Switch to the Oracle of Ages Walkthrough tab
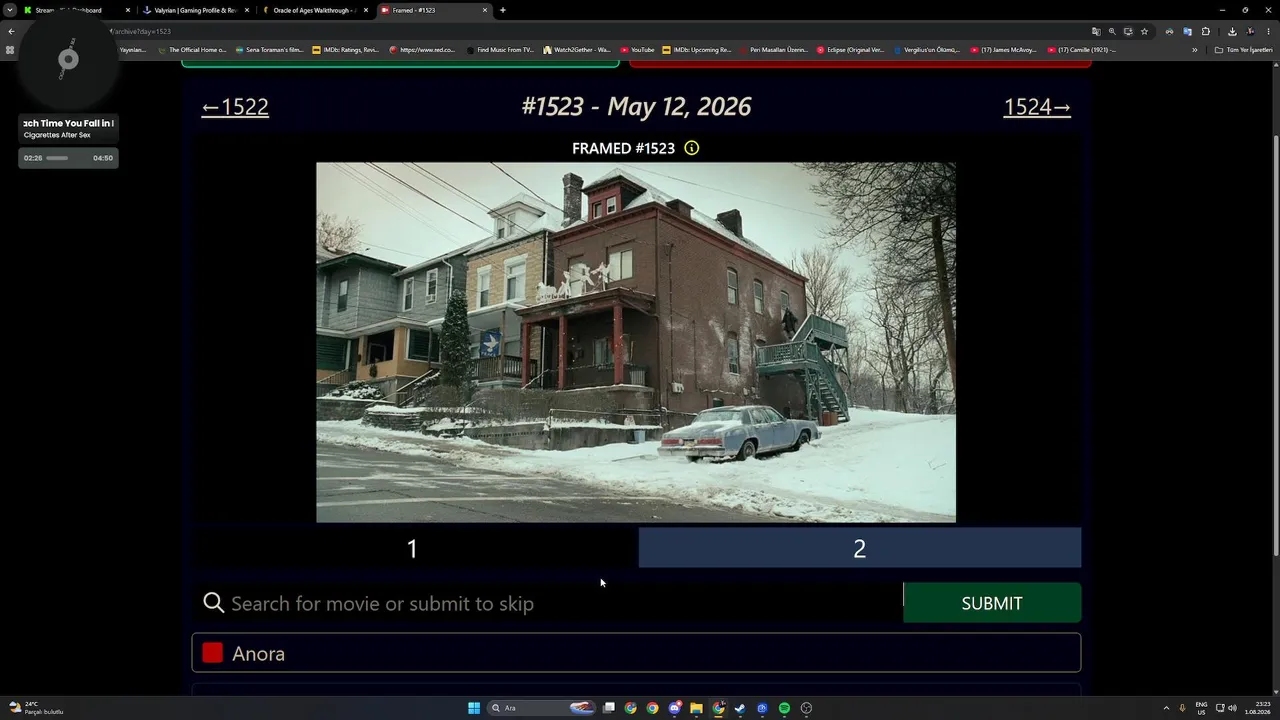1280x720 pixels. (315, 10)
